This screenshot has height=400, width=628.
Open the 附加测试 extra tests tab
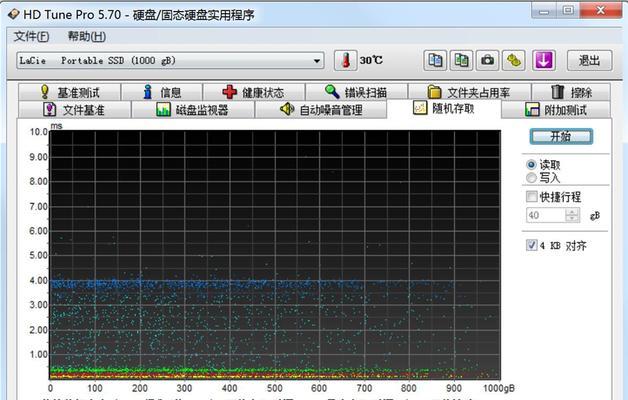point(556,110)
